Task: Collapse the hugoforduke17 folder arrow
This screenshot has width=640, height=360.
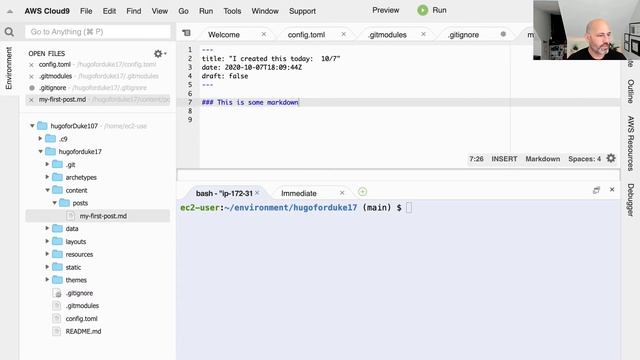Action: 40,151
